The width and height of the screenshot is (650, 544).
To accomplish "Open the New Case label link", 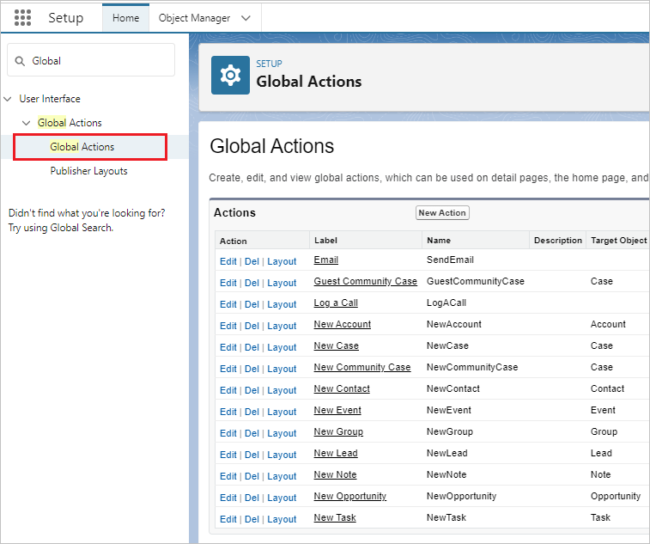I will click(336, 346).
